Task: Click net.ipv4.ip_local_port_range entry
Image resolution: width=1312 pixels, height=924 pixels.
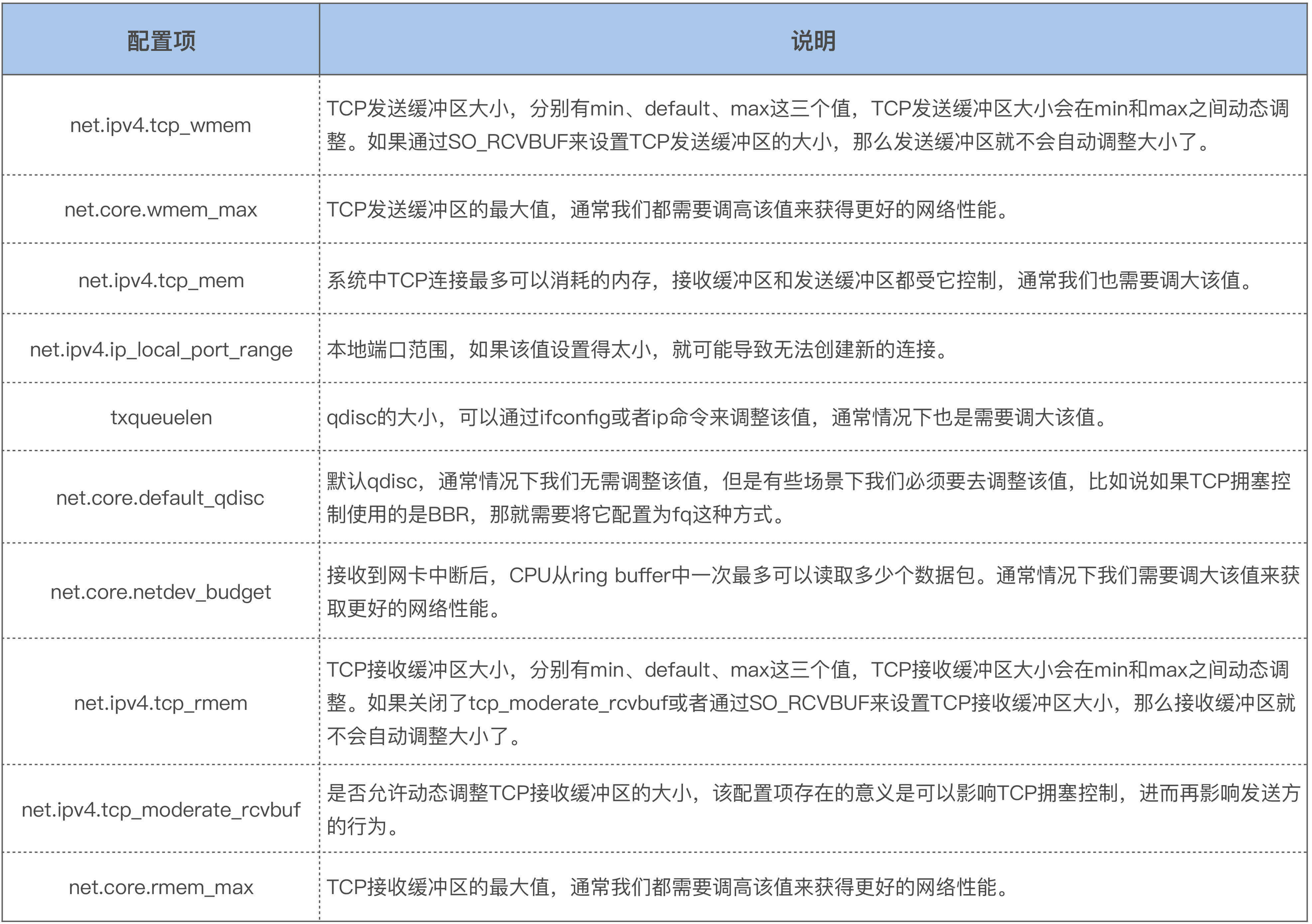Action: tap(161, 349)
